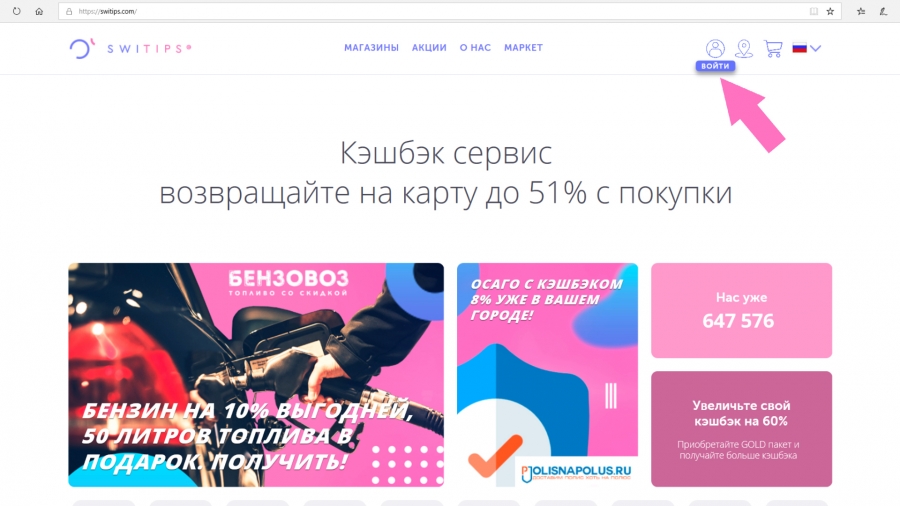Open the МАГАЗИНЫ menu item
The image size is (900, 506).
pos(371,48)
